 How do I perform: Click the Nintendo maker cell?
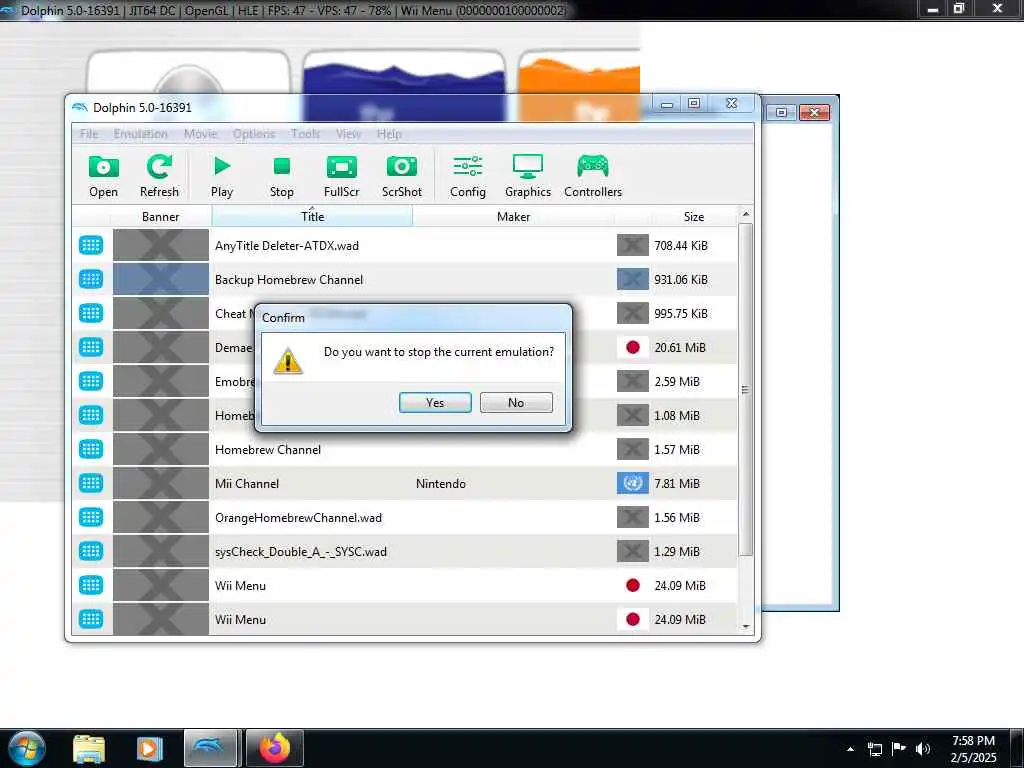tap(441, 484)
